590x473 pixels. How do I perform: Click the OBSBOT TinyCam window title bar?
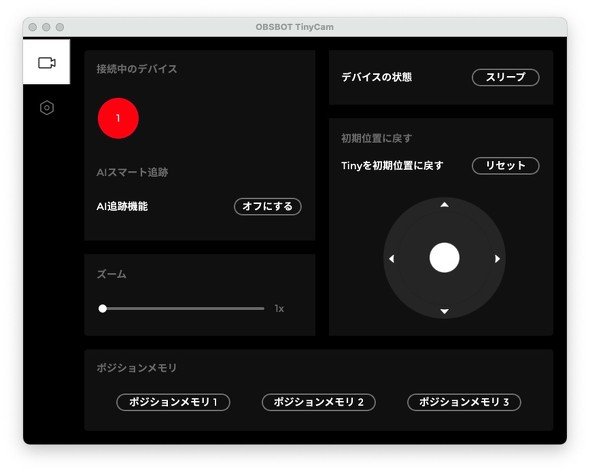(x=295, y=27)
